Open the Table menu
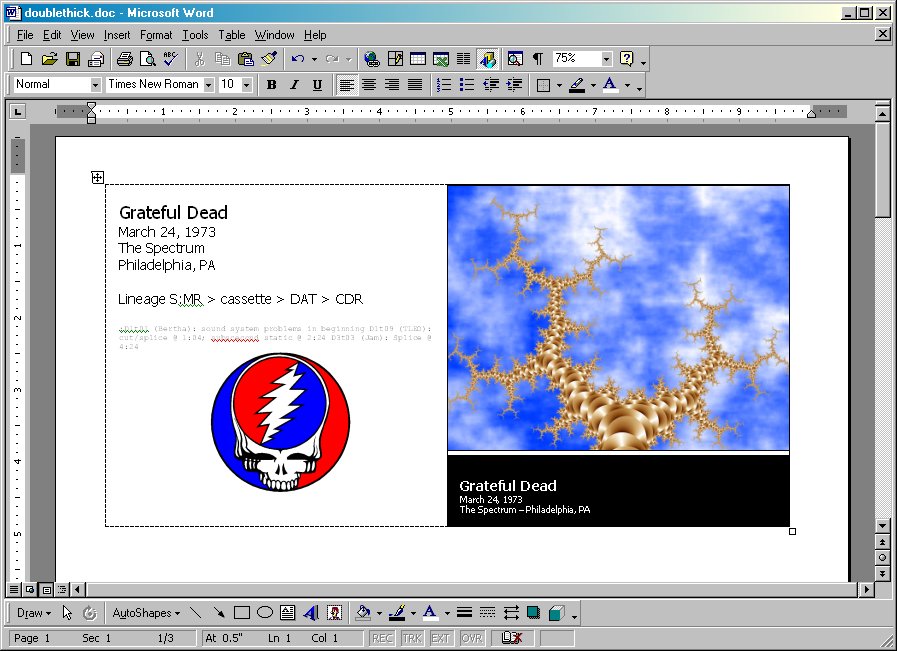This screenshot has height=651, width=897. 232,35
